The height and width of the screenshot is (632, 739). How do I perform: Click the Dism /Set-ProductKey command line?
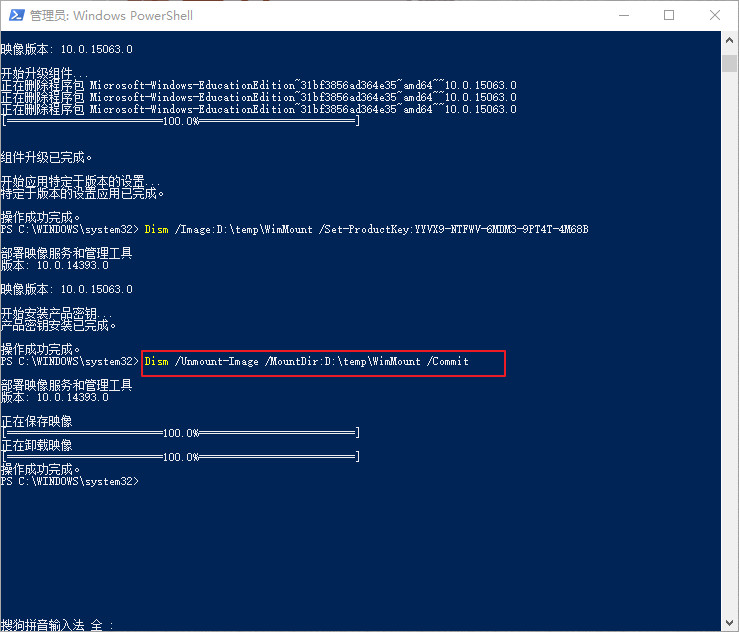click(366, 230)
